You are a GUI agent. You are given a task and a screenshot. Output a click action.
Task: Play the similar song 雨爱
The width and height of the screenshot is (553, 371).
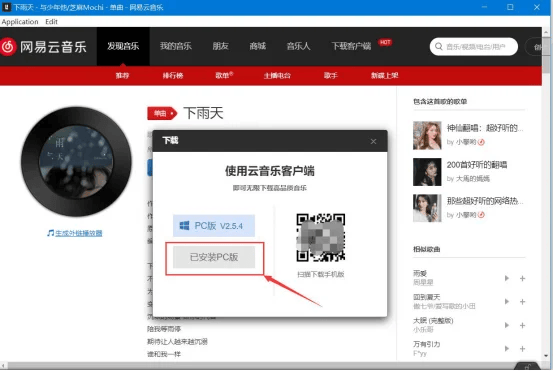507,278
